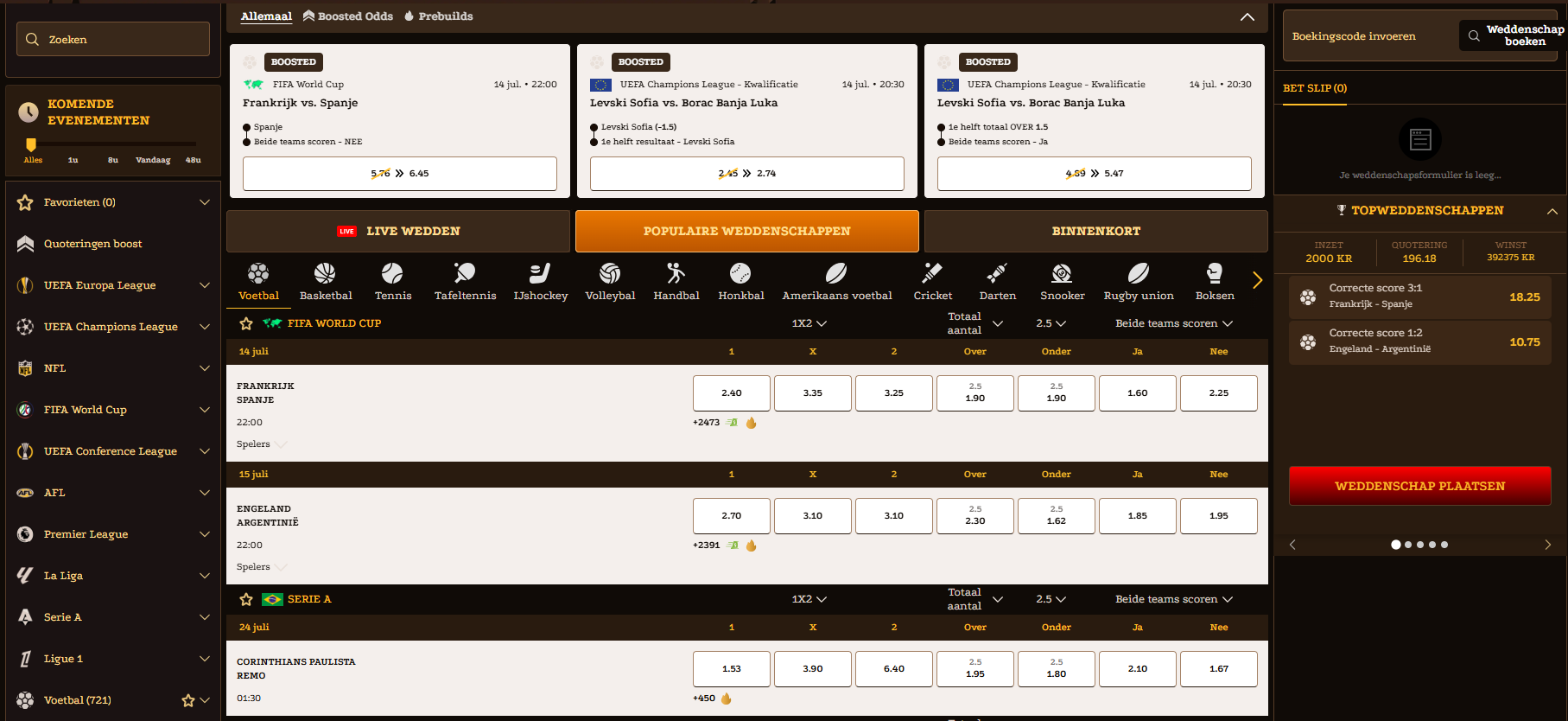Open the 2.5 line dropdown for Serie A
Screen dimensions: 1568x721
[1051, 599]
